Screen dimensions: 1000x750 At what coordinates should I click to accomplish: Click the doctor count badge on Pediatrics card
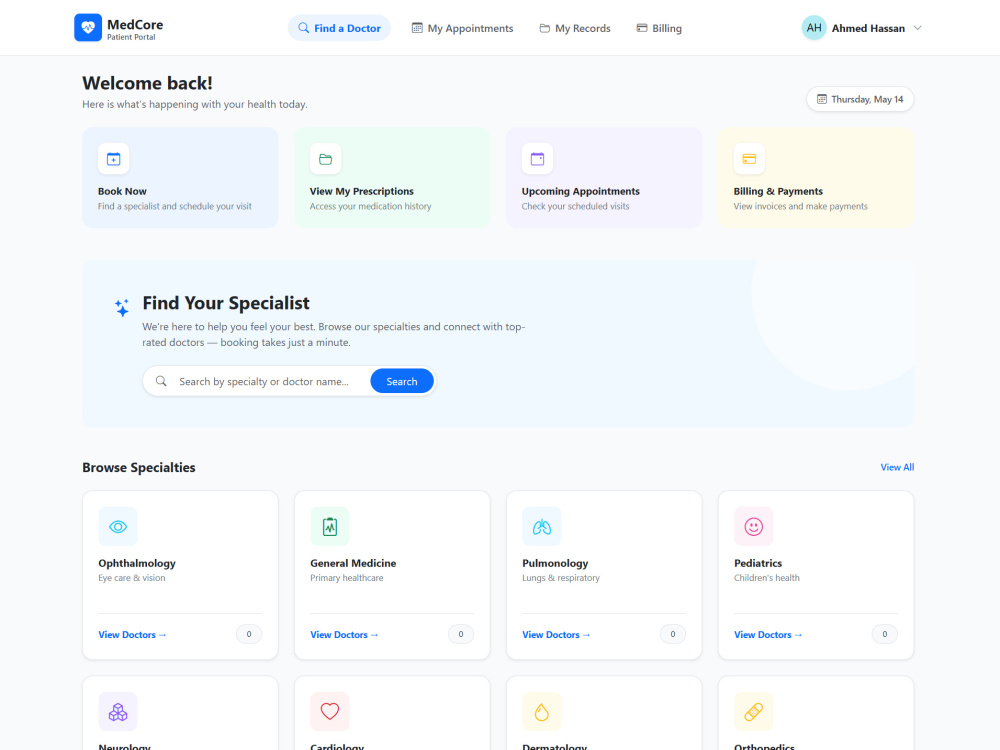tap(884, 634)
